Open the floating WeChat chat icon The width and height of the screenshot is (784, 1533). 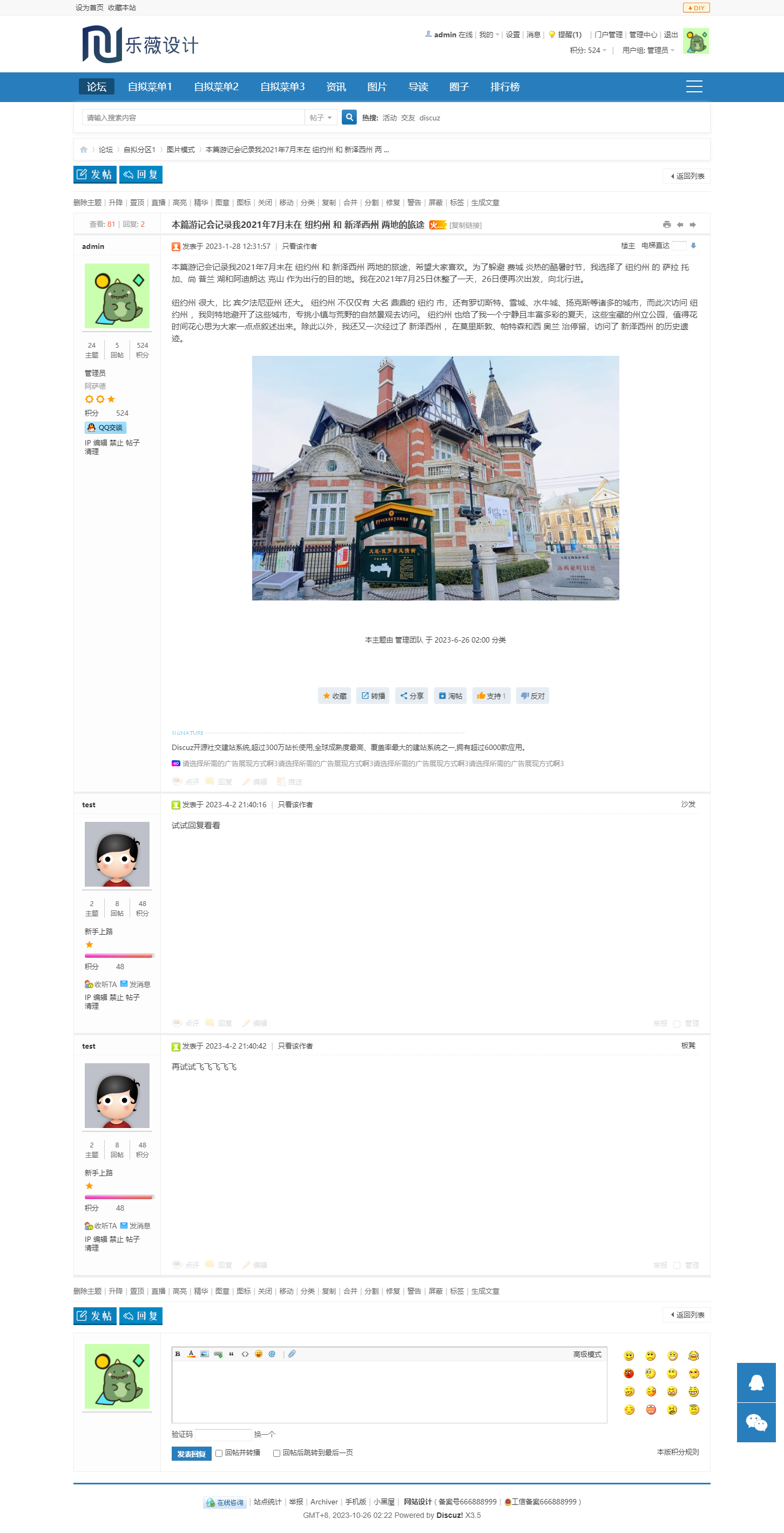pyautogui.click(x=755, y=1422)
